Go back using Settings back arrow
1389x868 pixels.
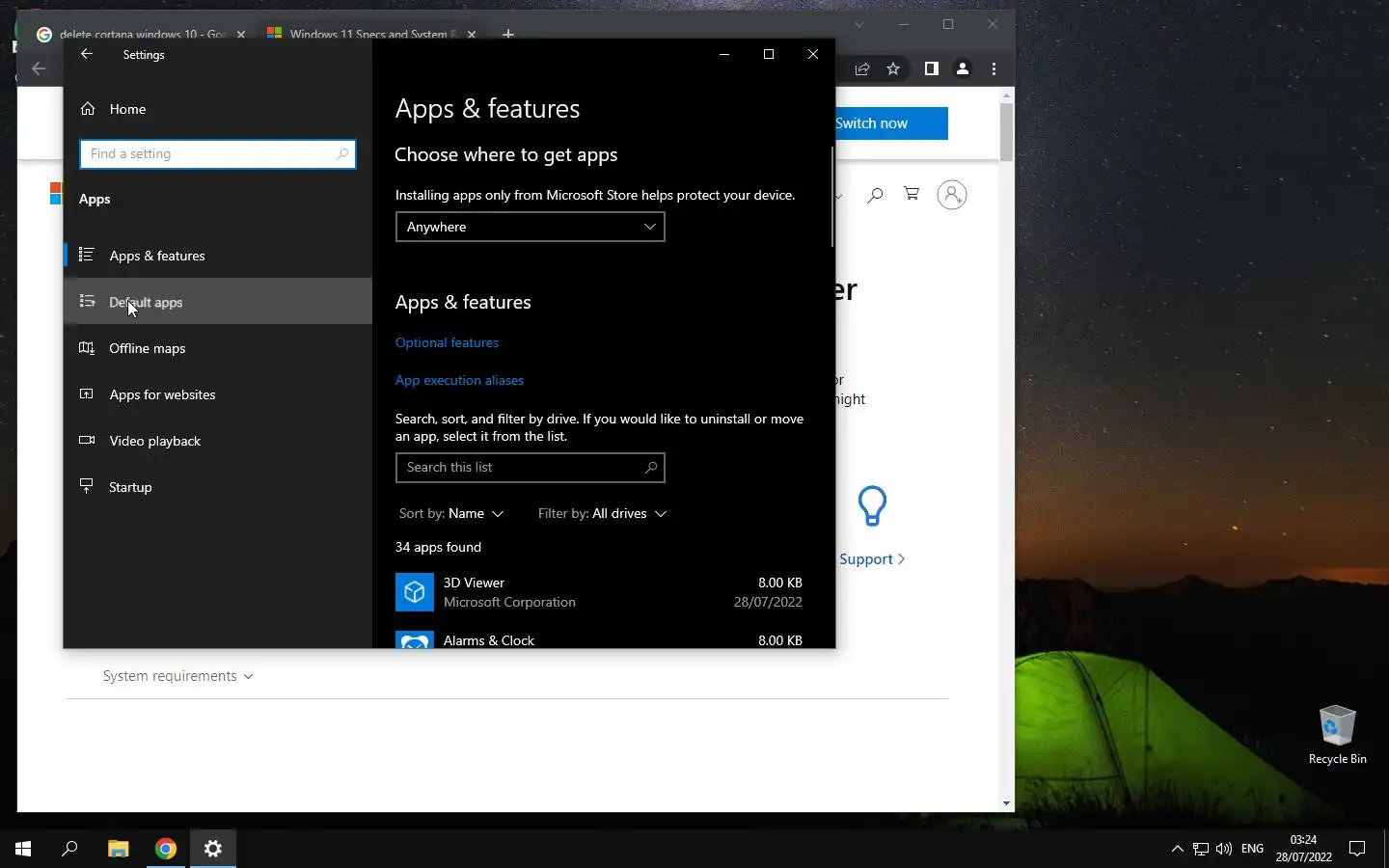click(x=87, y=54)
